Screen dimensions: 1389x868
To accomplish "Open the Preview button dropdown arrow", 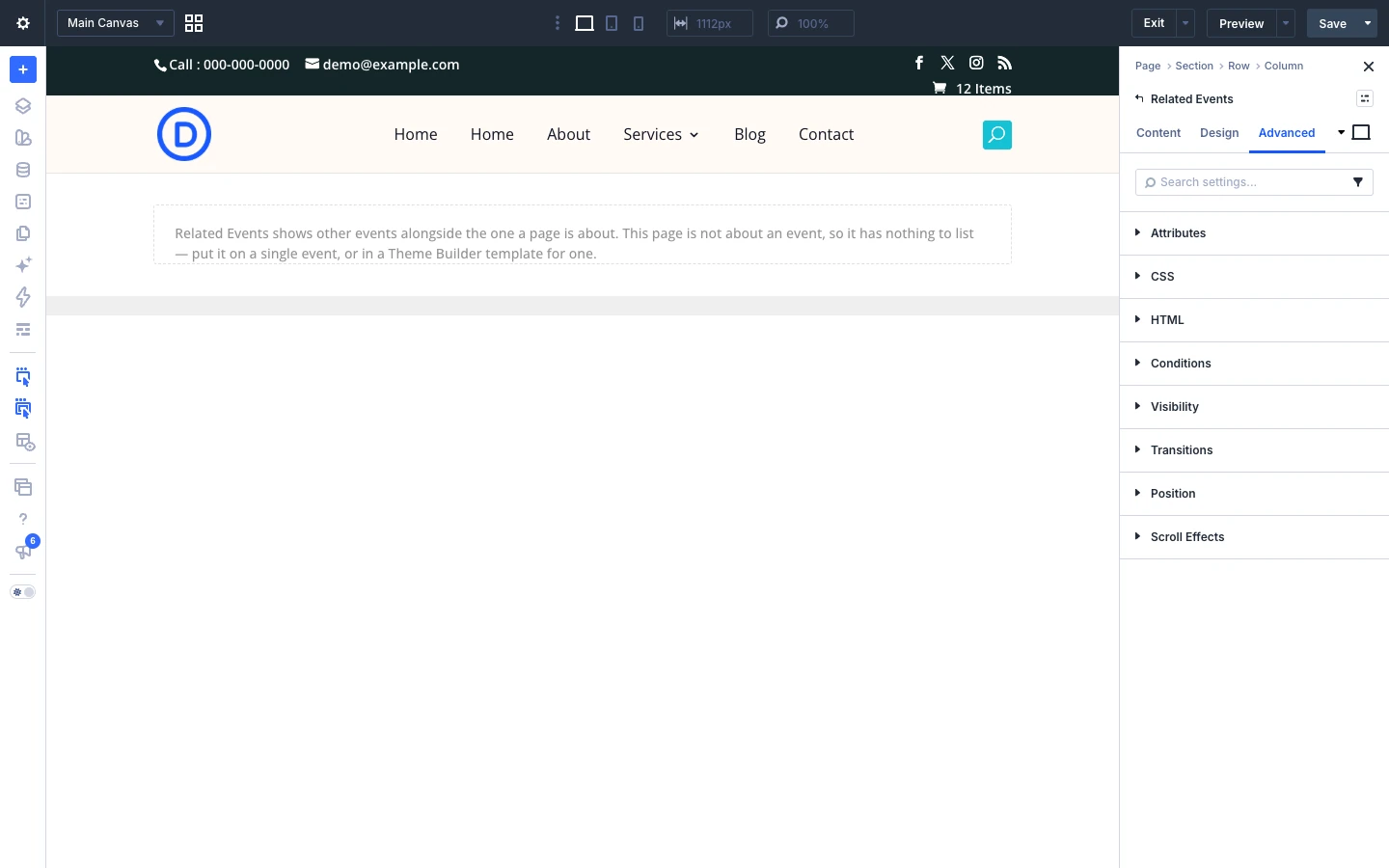I will (x=1286, y=23).
